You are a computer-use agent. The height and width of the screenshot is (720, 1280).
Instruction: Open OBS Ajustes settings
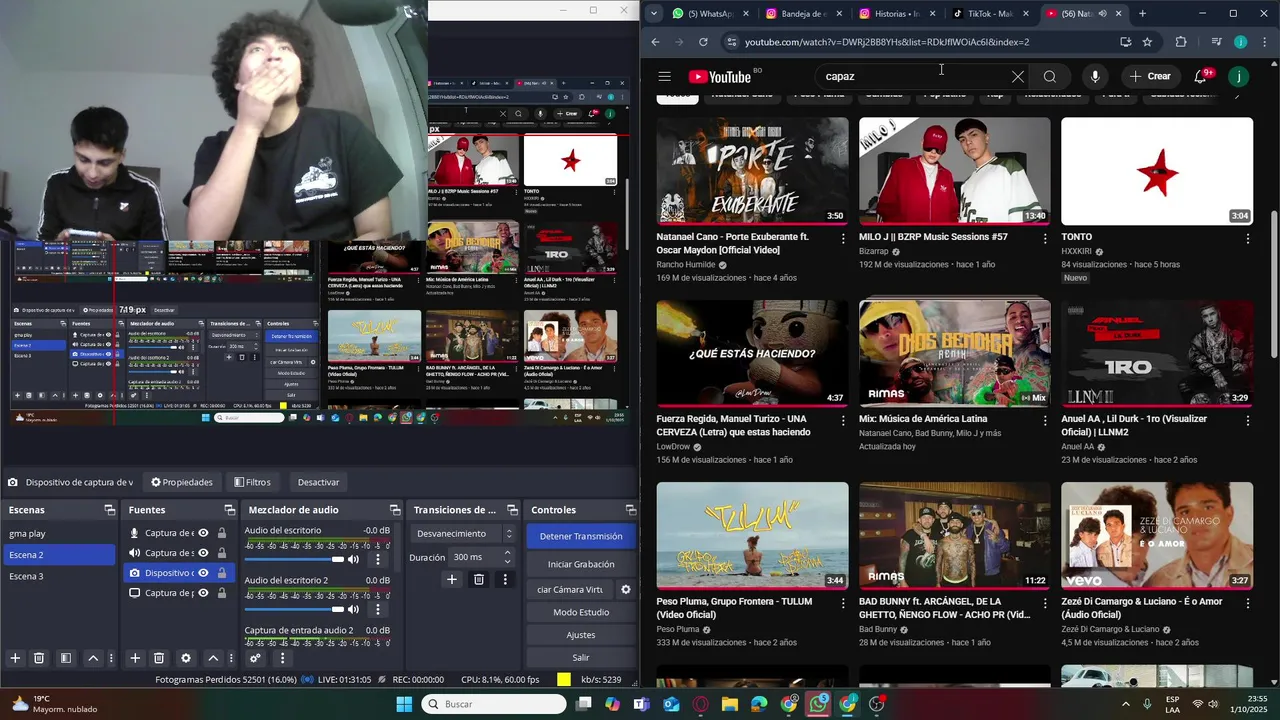click(581, 635)
